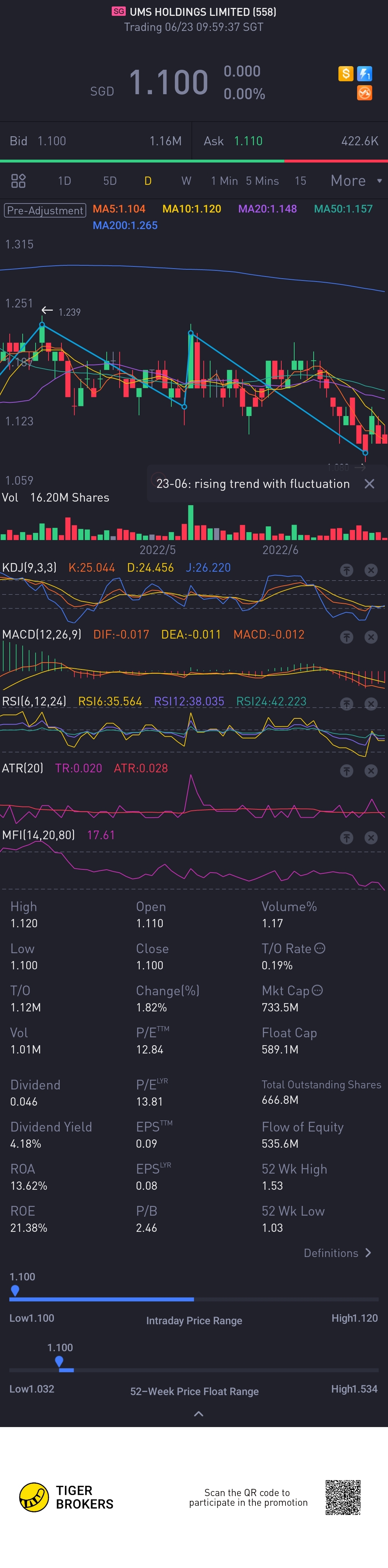Select the D daily candlestick tab
This screenshot has height=1568, width=388.
point(148,181)
